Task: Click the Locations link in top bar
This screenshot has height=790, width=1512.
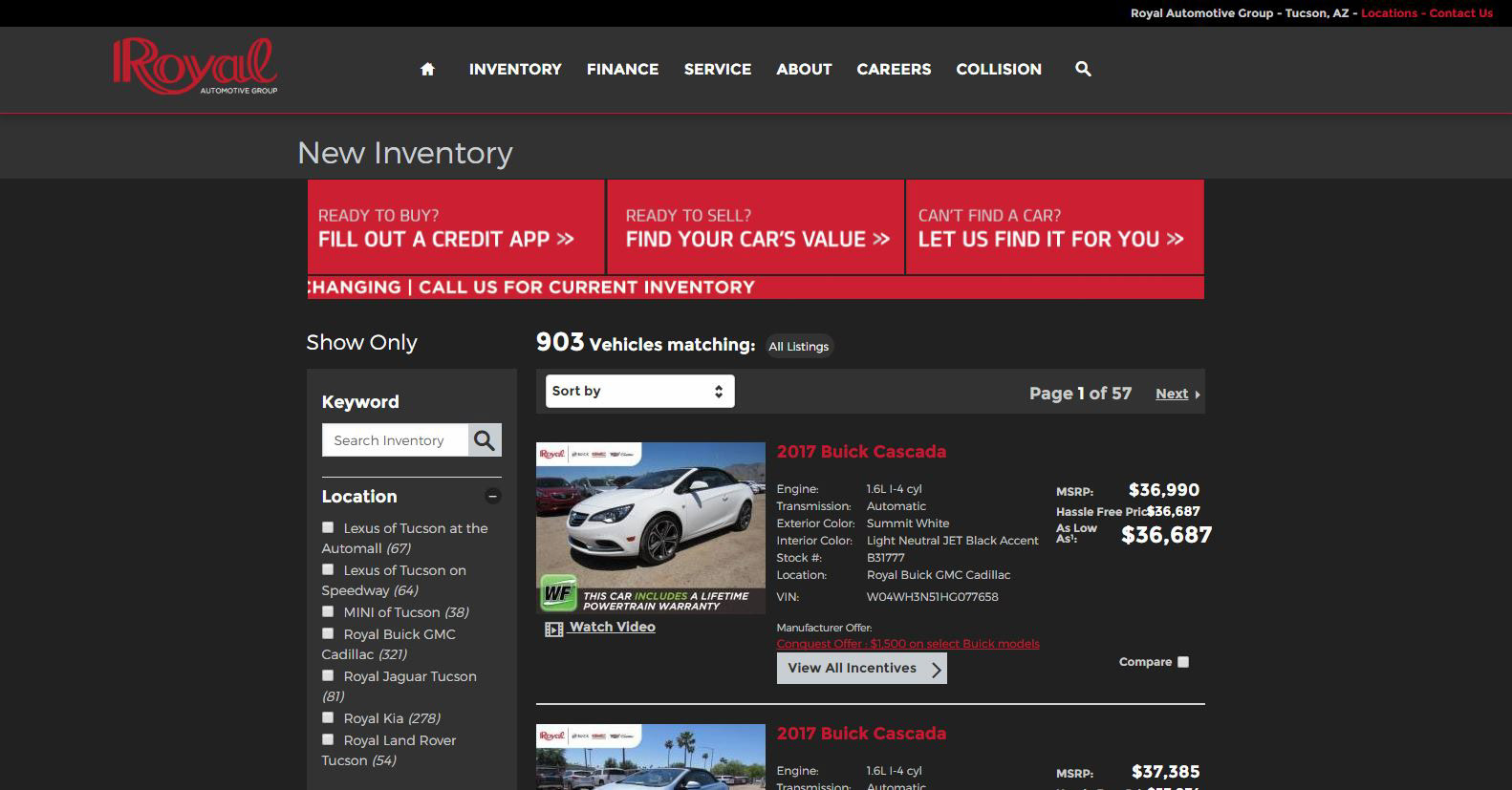Action: 1389,13
